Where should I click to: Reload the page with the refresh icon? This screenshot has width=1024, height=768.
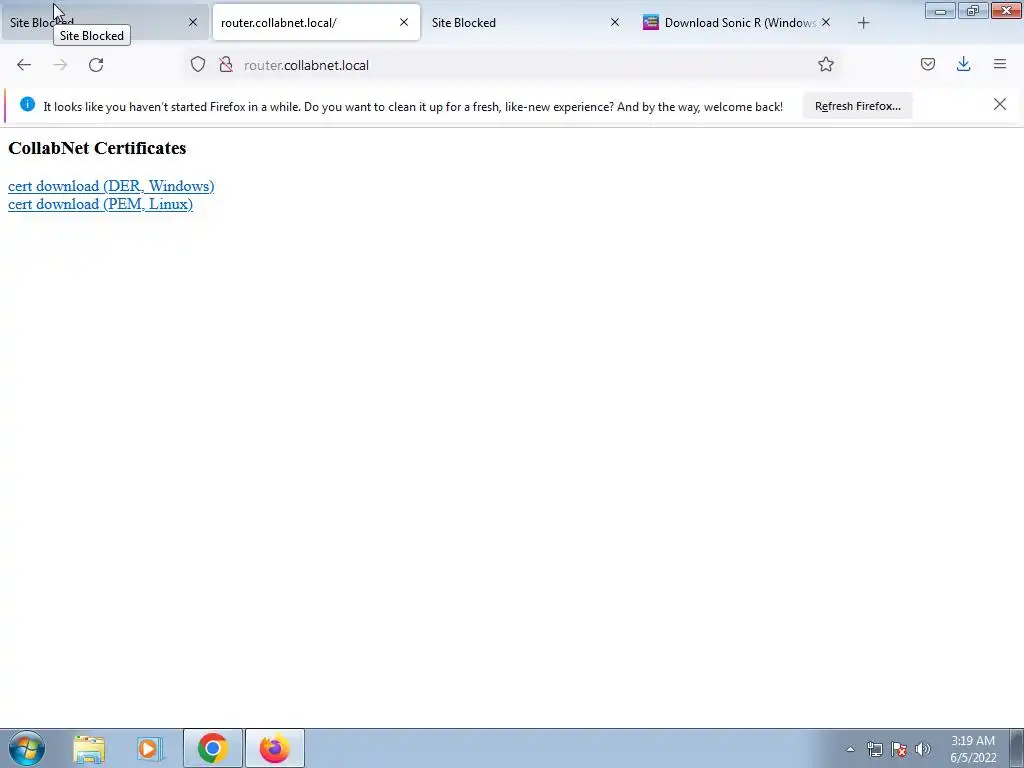(x=96, y=65)
